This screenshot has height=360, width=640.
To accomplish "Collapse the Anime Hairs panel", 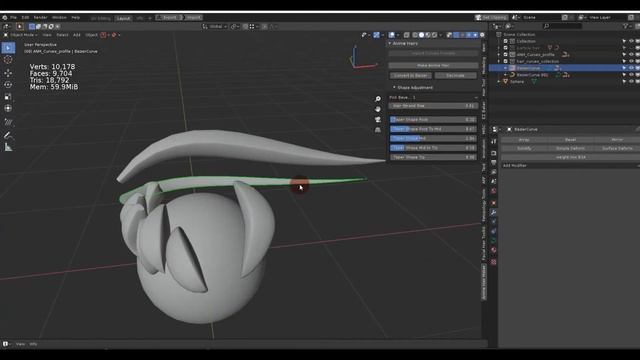I will tap(390, 43).
